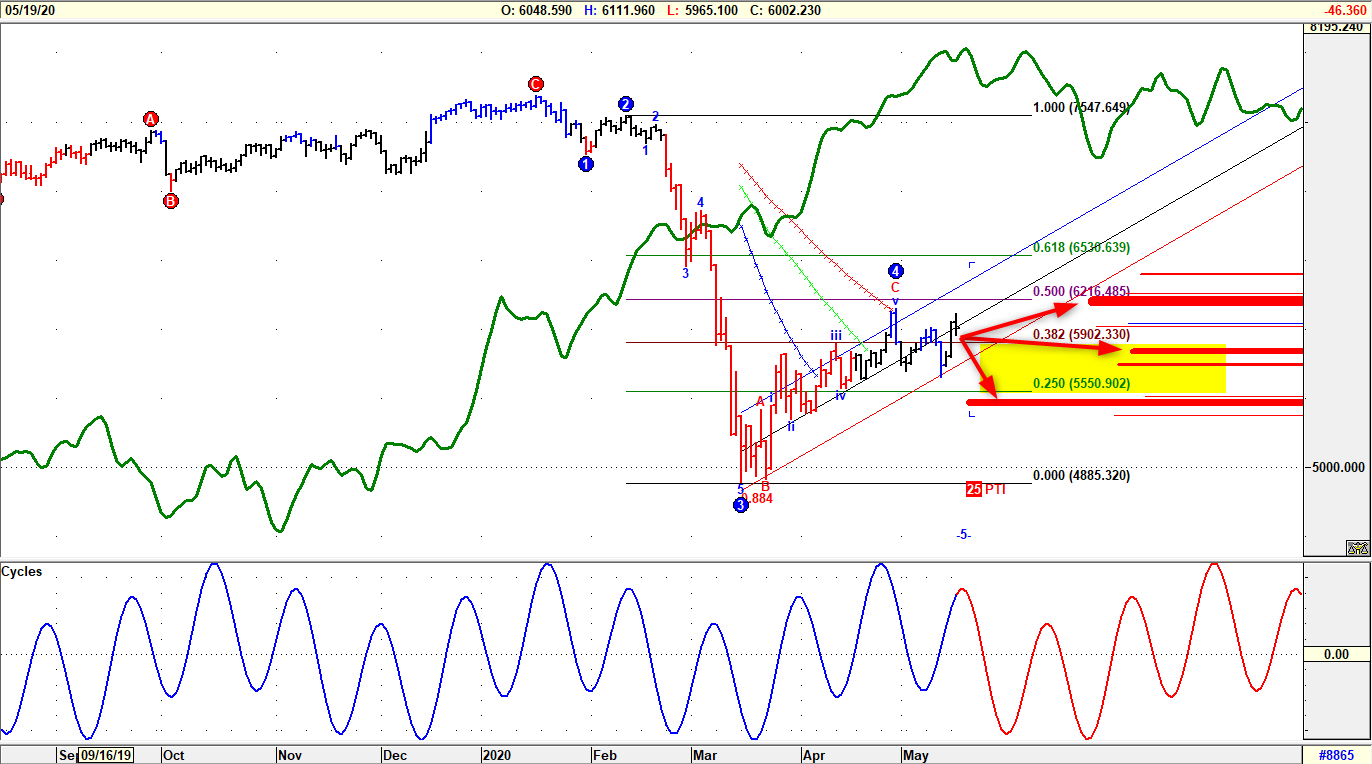Click the 09/16/19 date field
Image resolution: width=1372 pixels, height=764 pixels.
[x=104, y=757]
